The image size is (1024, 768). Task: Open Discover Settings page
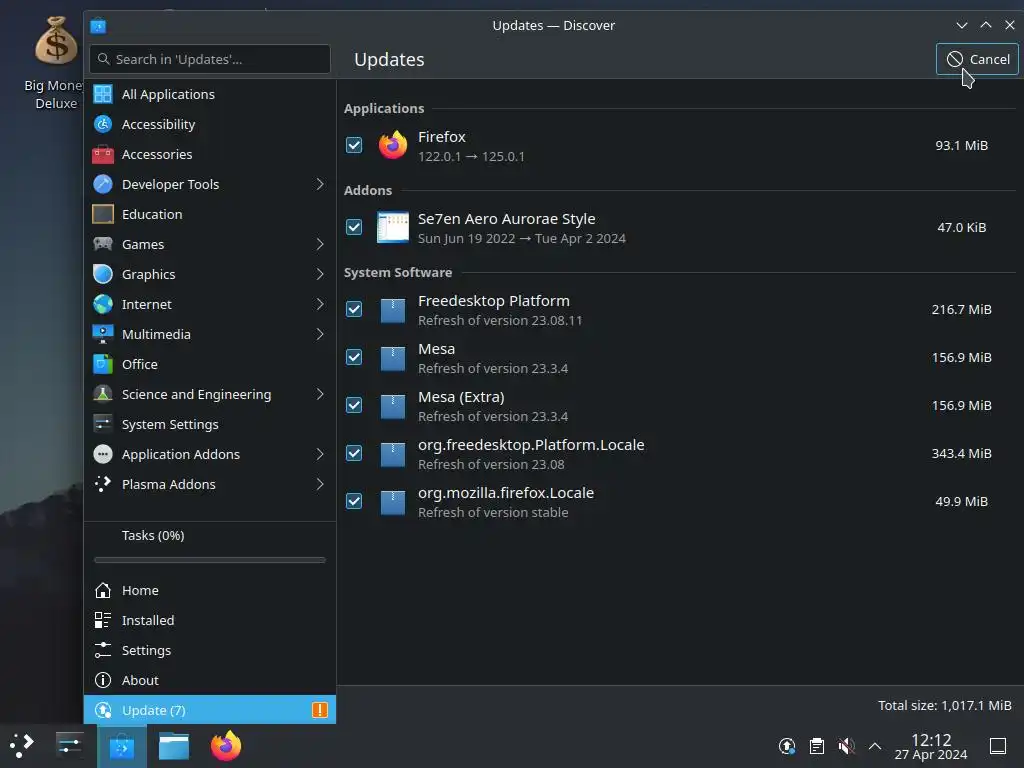point(210,650)
